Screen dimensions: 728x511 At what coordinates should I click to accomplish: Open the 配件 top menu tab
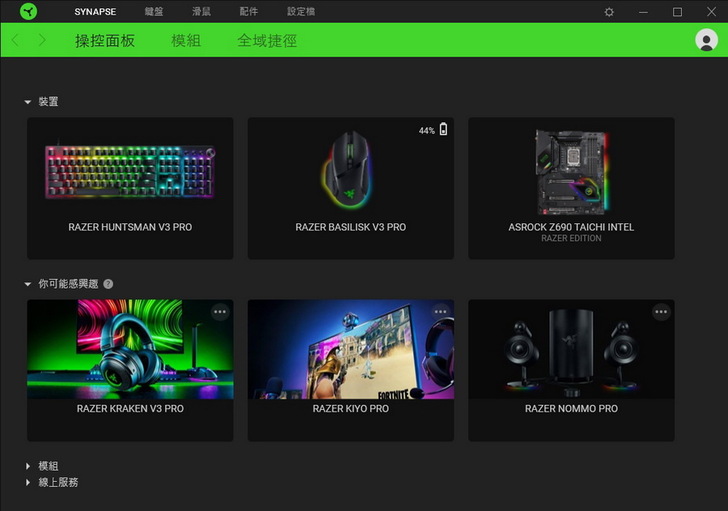(x=248, y=11)
